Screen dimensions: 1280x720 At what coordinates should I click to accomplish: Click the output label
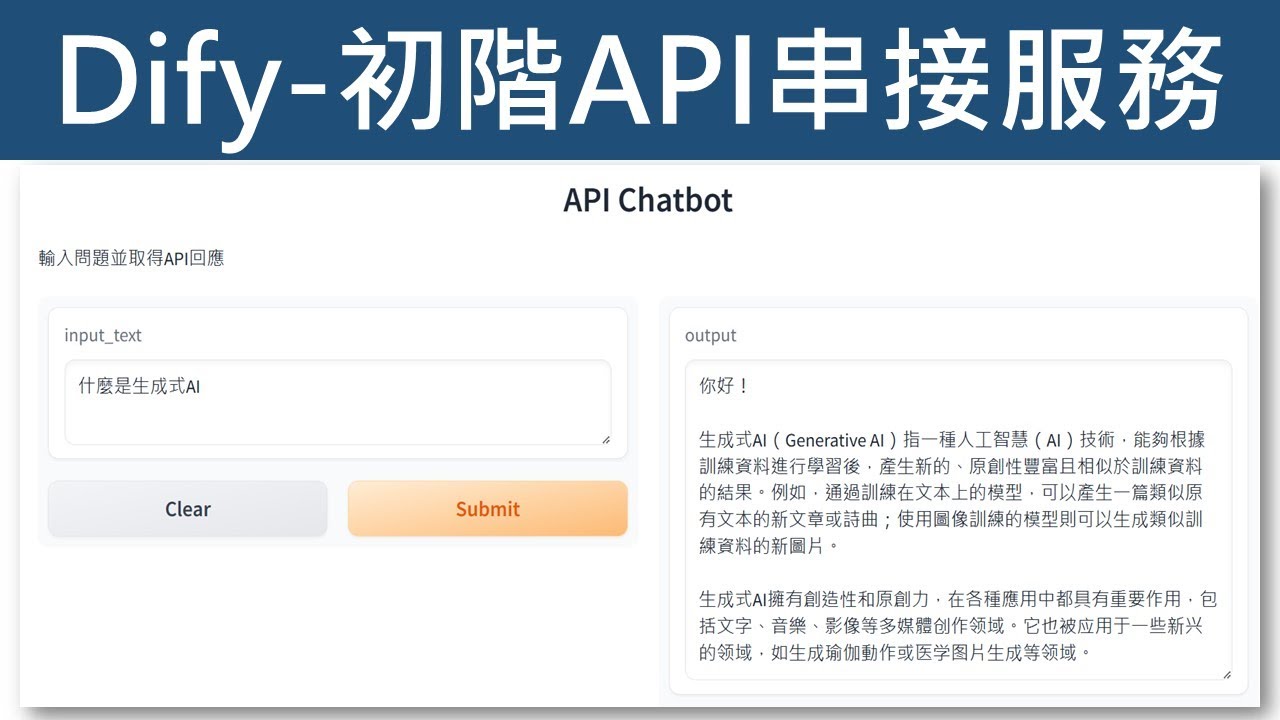click(x=710, y=336)
